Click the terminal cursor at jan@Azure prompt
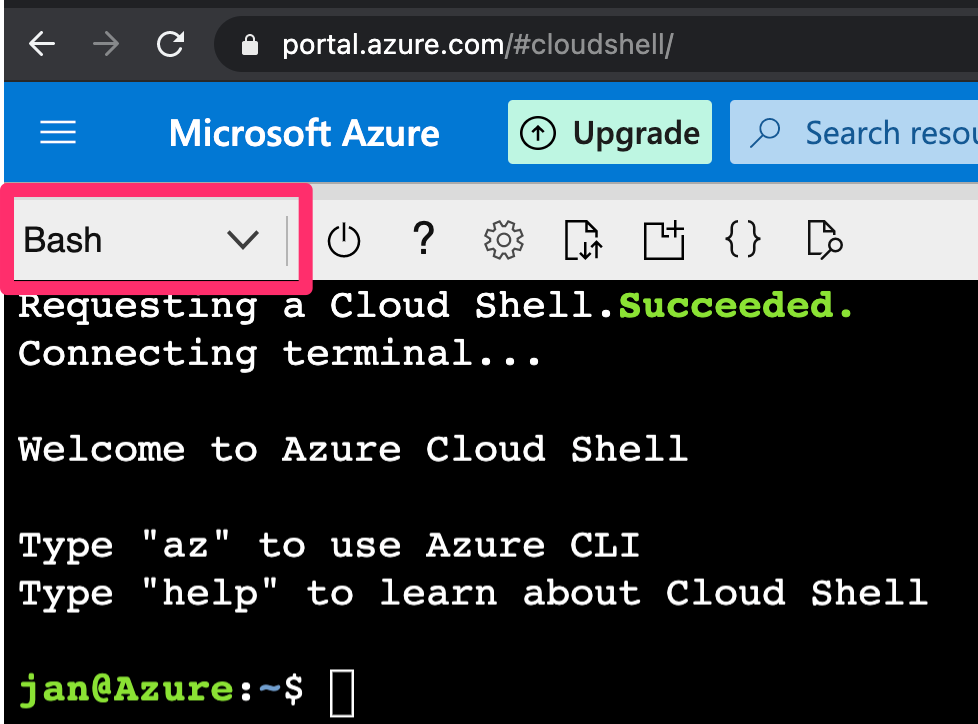 pos(342,693)
